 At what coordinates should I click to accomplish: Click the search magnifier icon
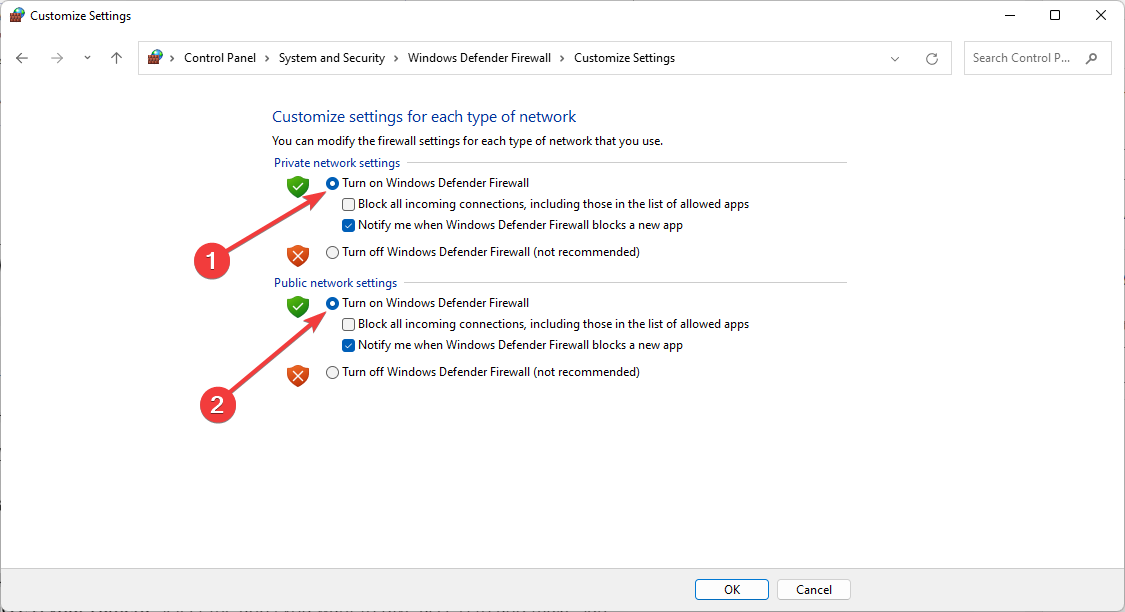1091,58
